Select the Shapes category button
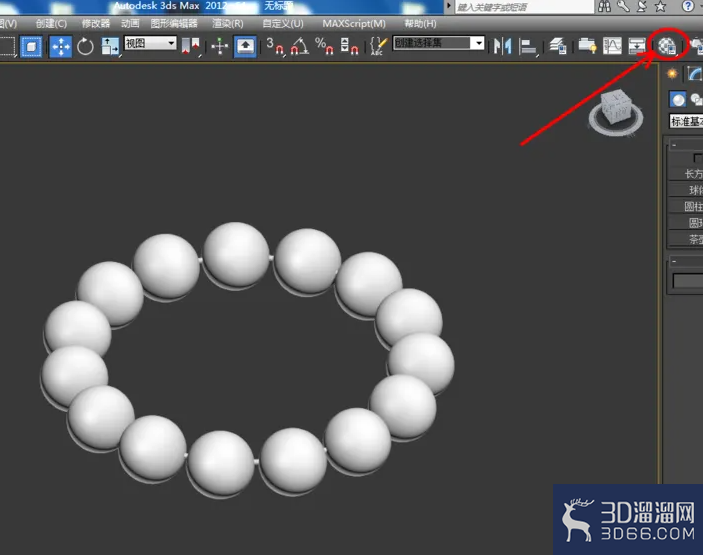703x555 pixels. pyautogui.click(x=696, y=99)
